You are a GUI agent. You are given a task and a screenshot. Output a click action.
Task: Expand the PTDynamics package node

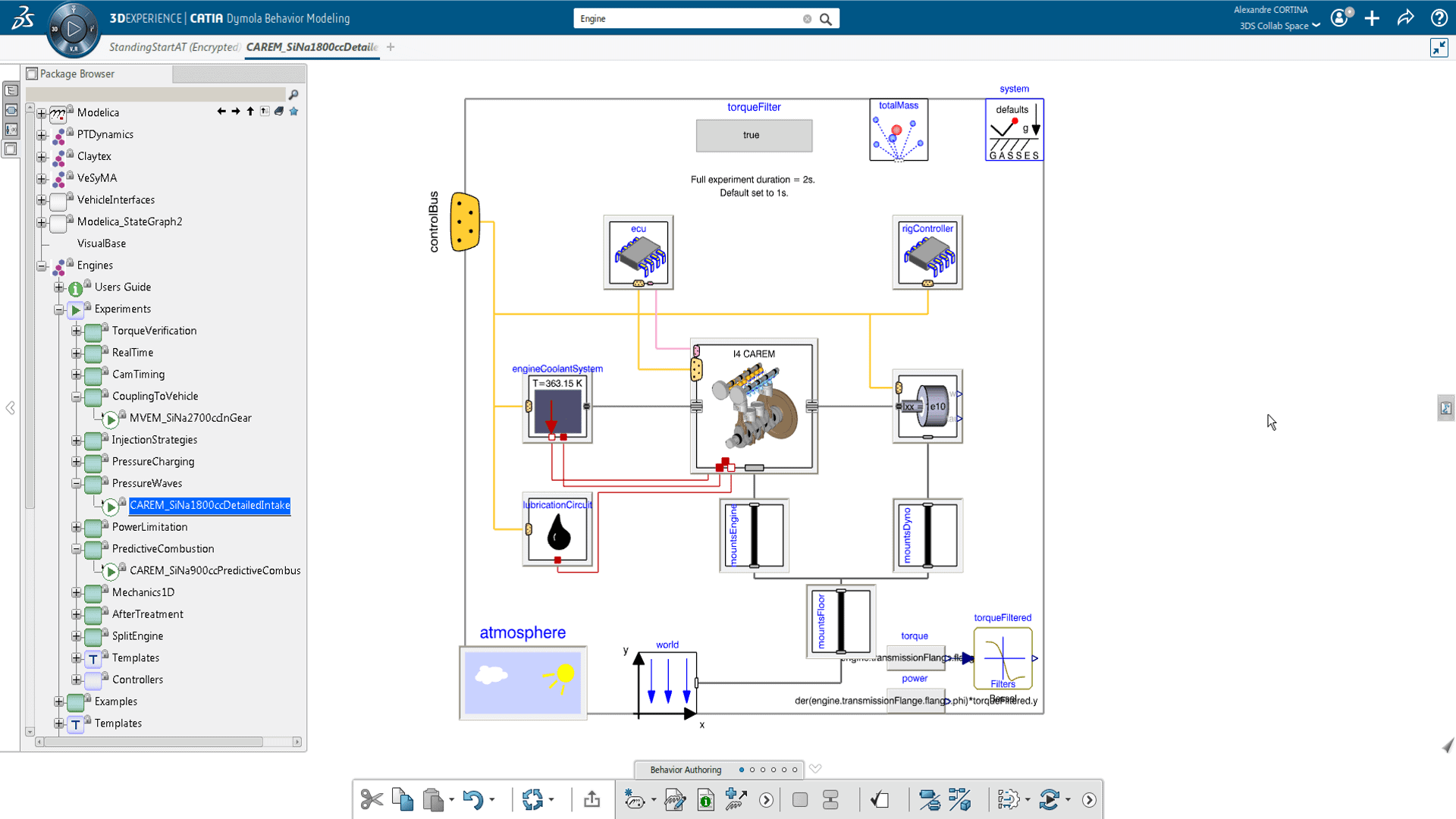[x=42, y=135]
